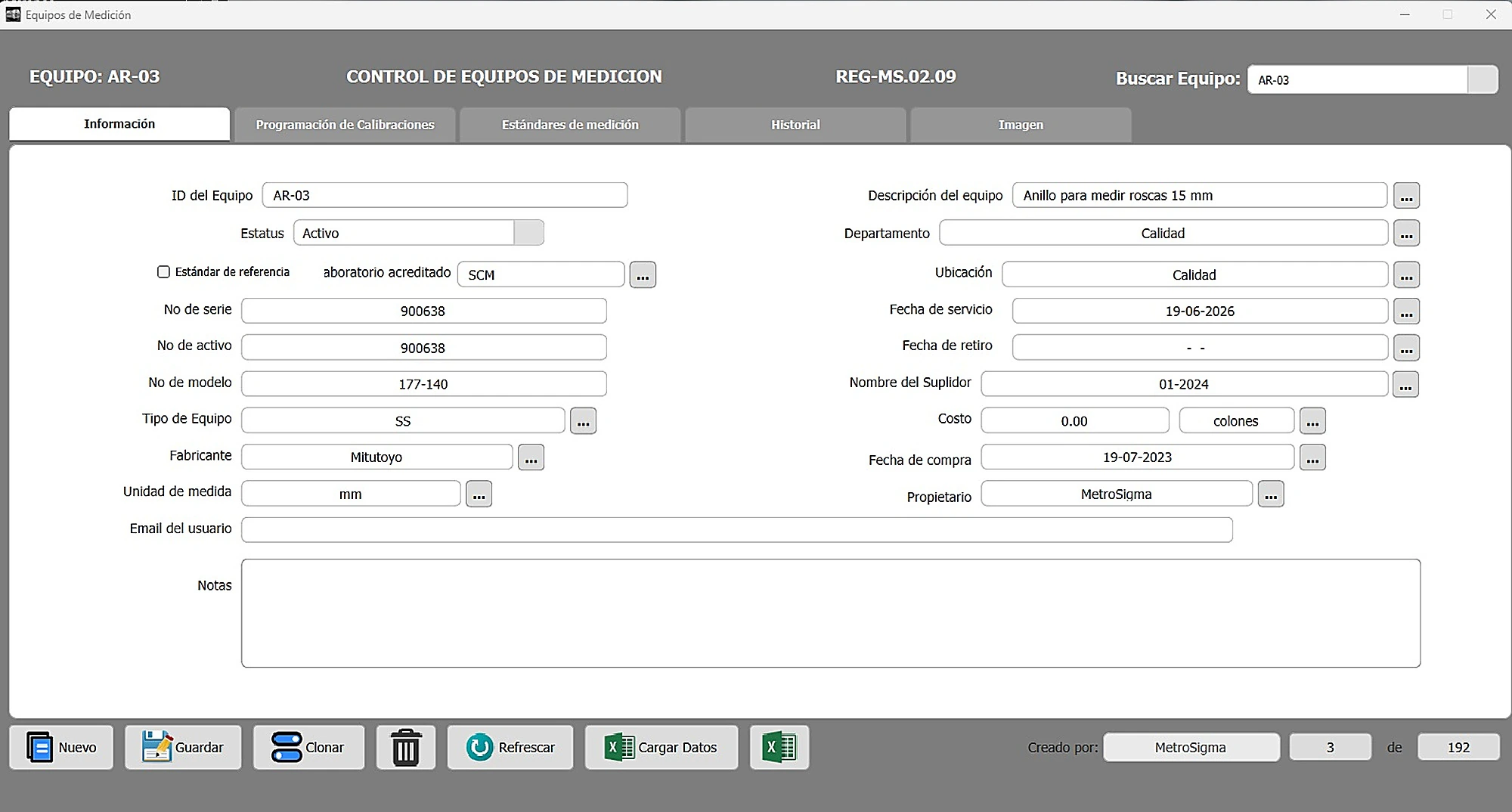Click ellipsis button next to colones currency
This screenshot has height=812, width=1512.
point(1312,420)
